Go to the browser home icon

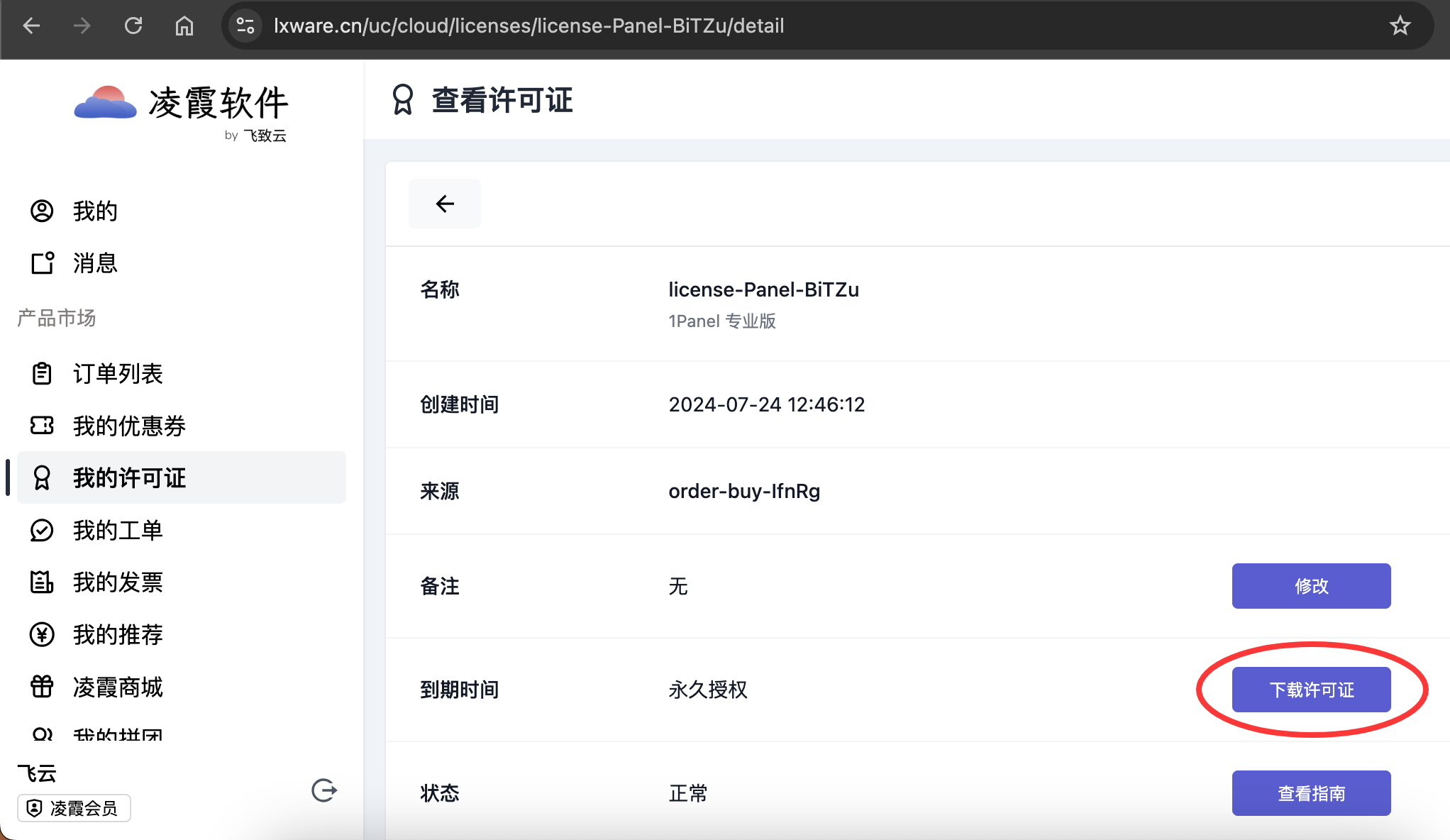[x=184, y=26]
